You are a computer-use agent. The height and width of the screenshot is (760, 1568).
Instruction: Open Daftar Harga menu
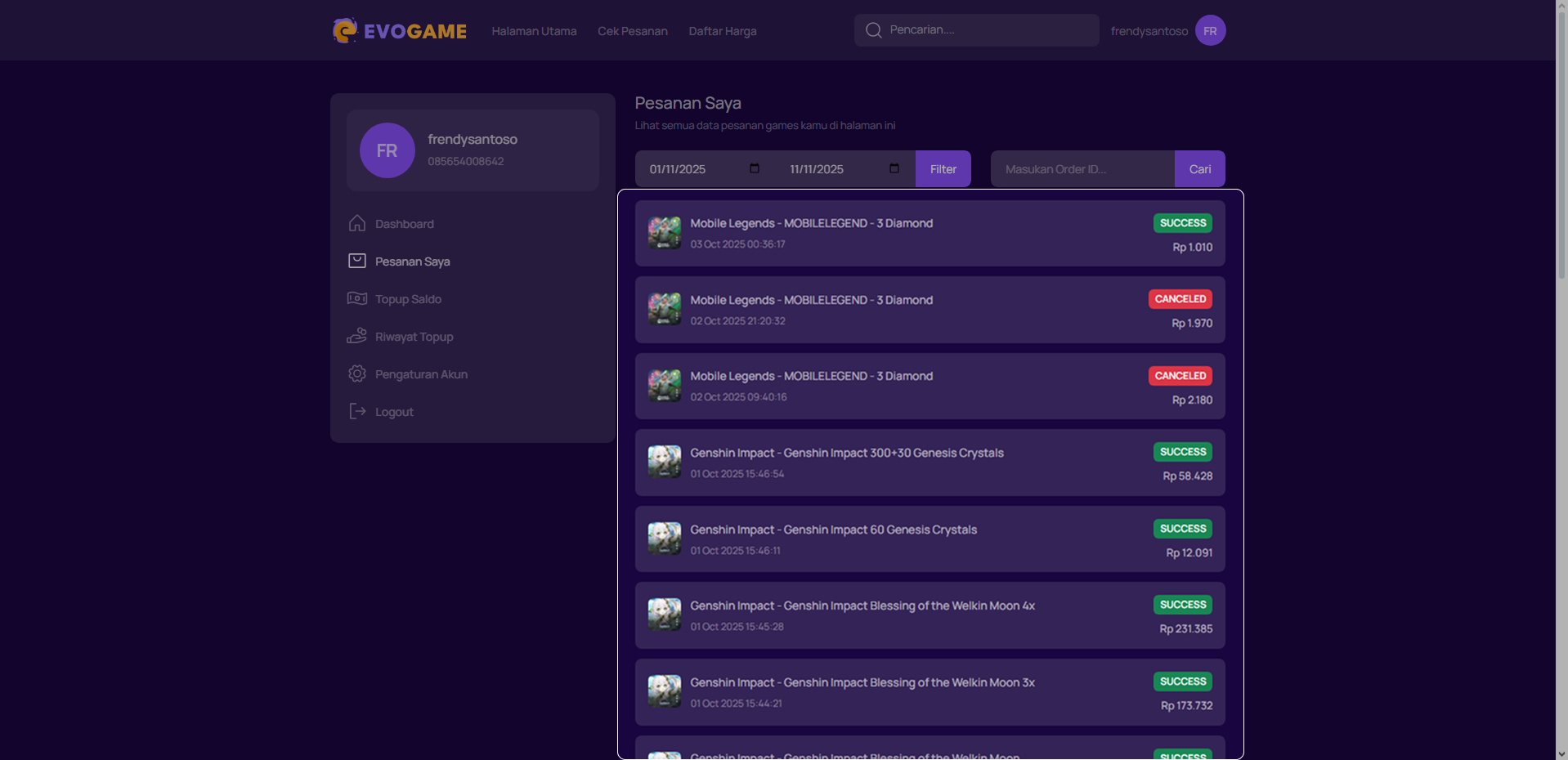tap(723, 31)
